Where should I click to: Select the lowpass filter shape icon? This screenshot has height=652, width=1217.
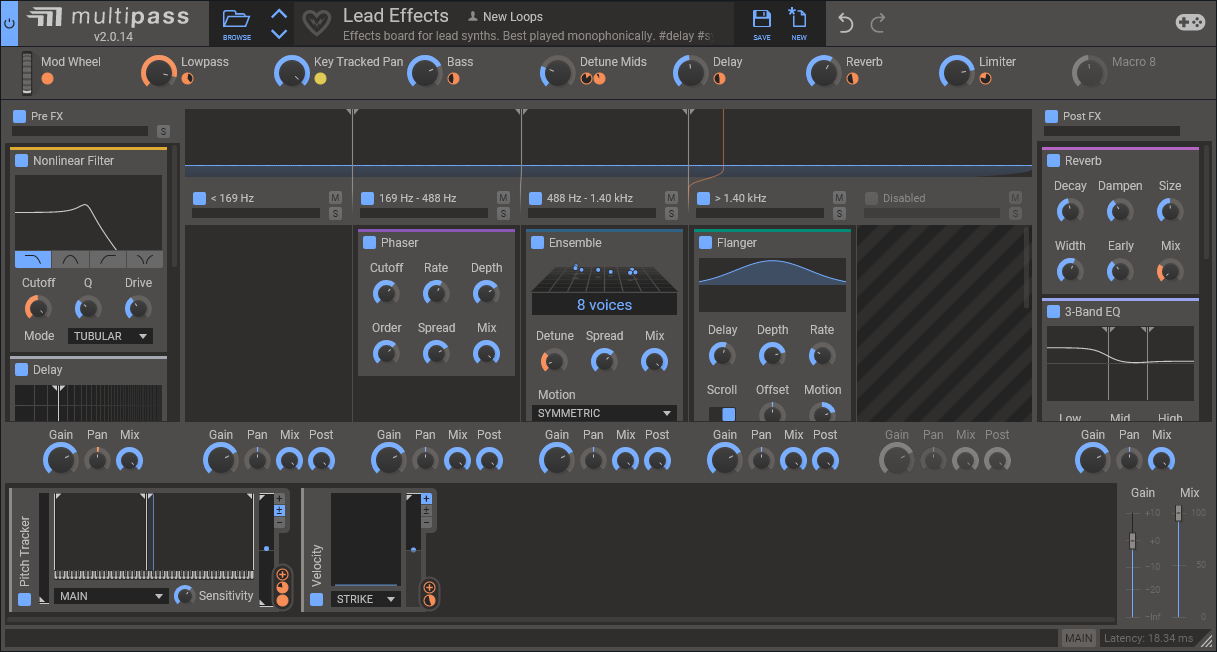coord(33,259)
